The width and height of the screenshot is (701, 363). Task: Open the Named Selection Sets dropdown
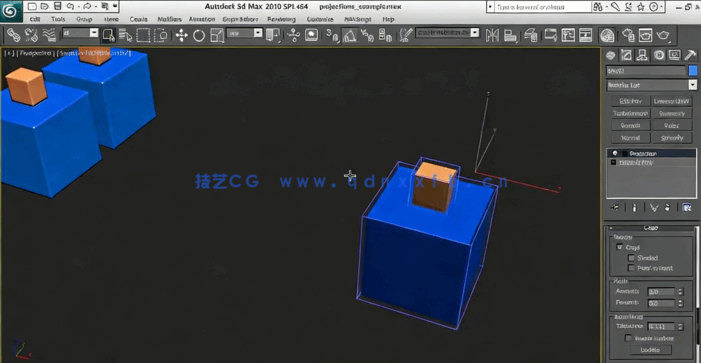pos(447,33)
